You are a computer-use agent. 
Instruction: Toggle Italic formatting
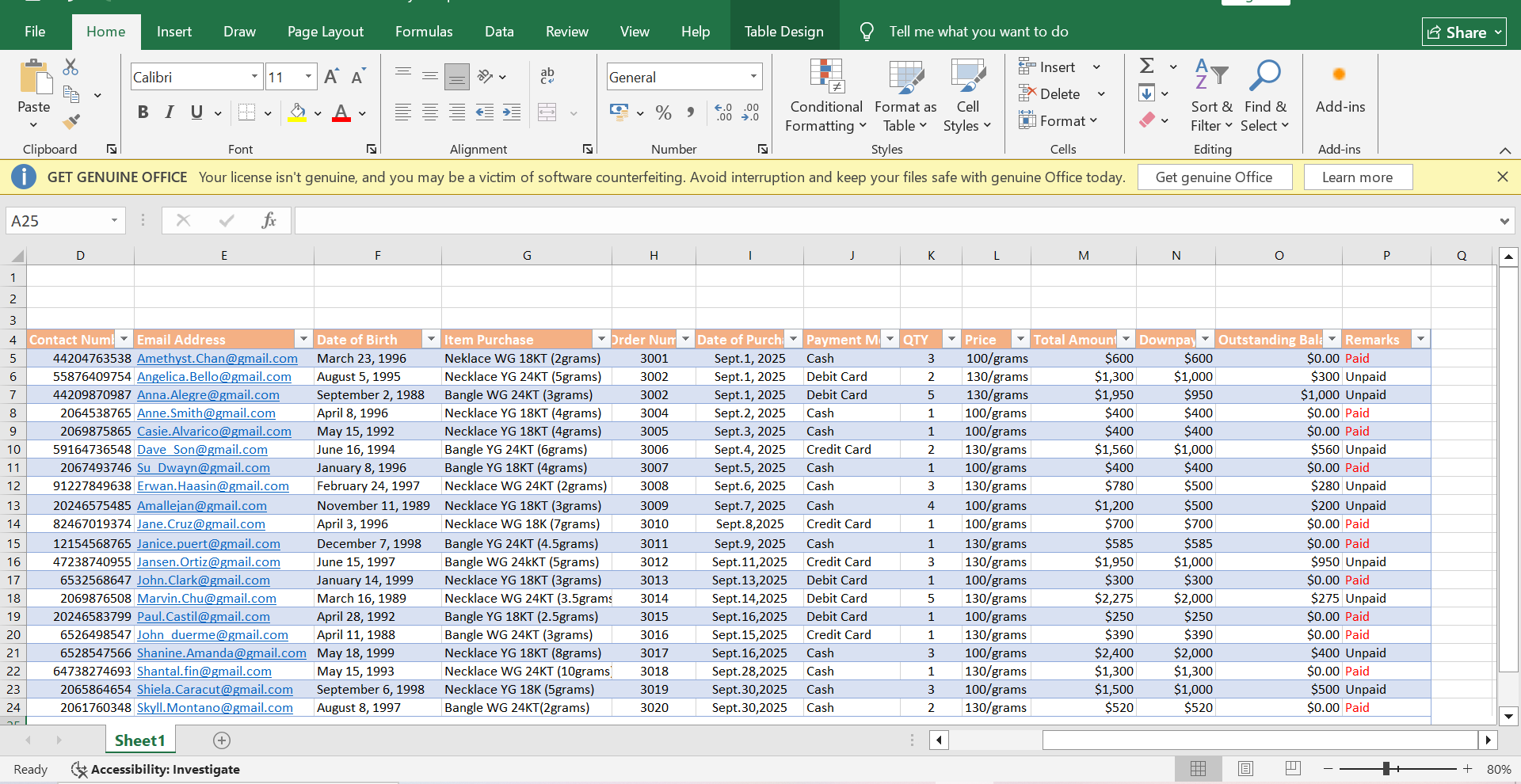pos(170,112)
